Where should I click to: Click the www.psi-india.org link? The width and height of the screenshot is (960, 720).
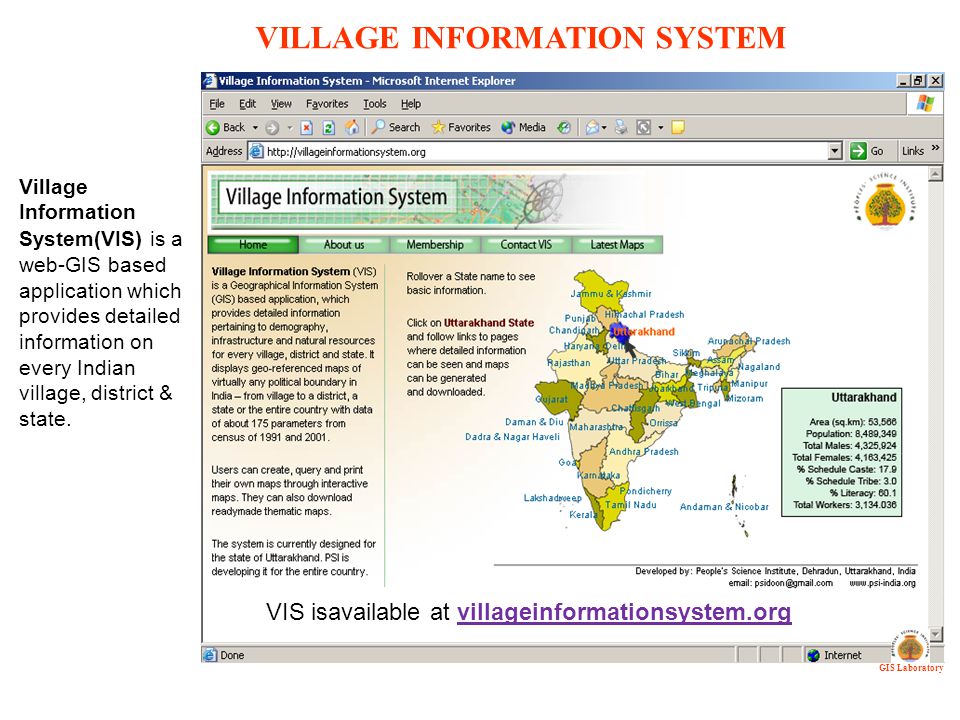click(882, 583)
